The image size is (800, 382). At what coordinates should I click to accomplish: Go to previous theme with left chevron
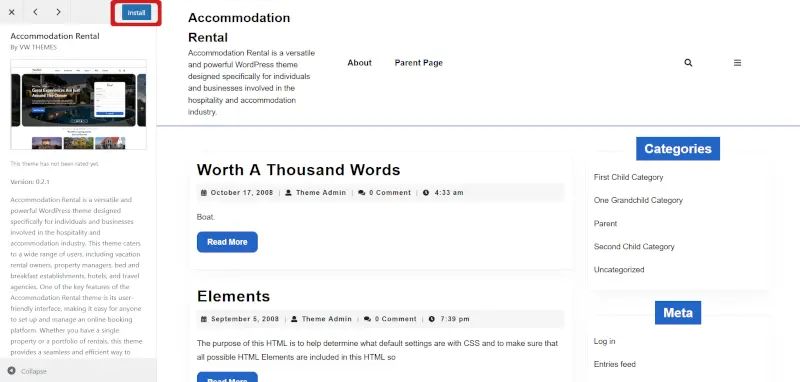tap(35, 12)
